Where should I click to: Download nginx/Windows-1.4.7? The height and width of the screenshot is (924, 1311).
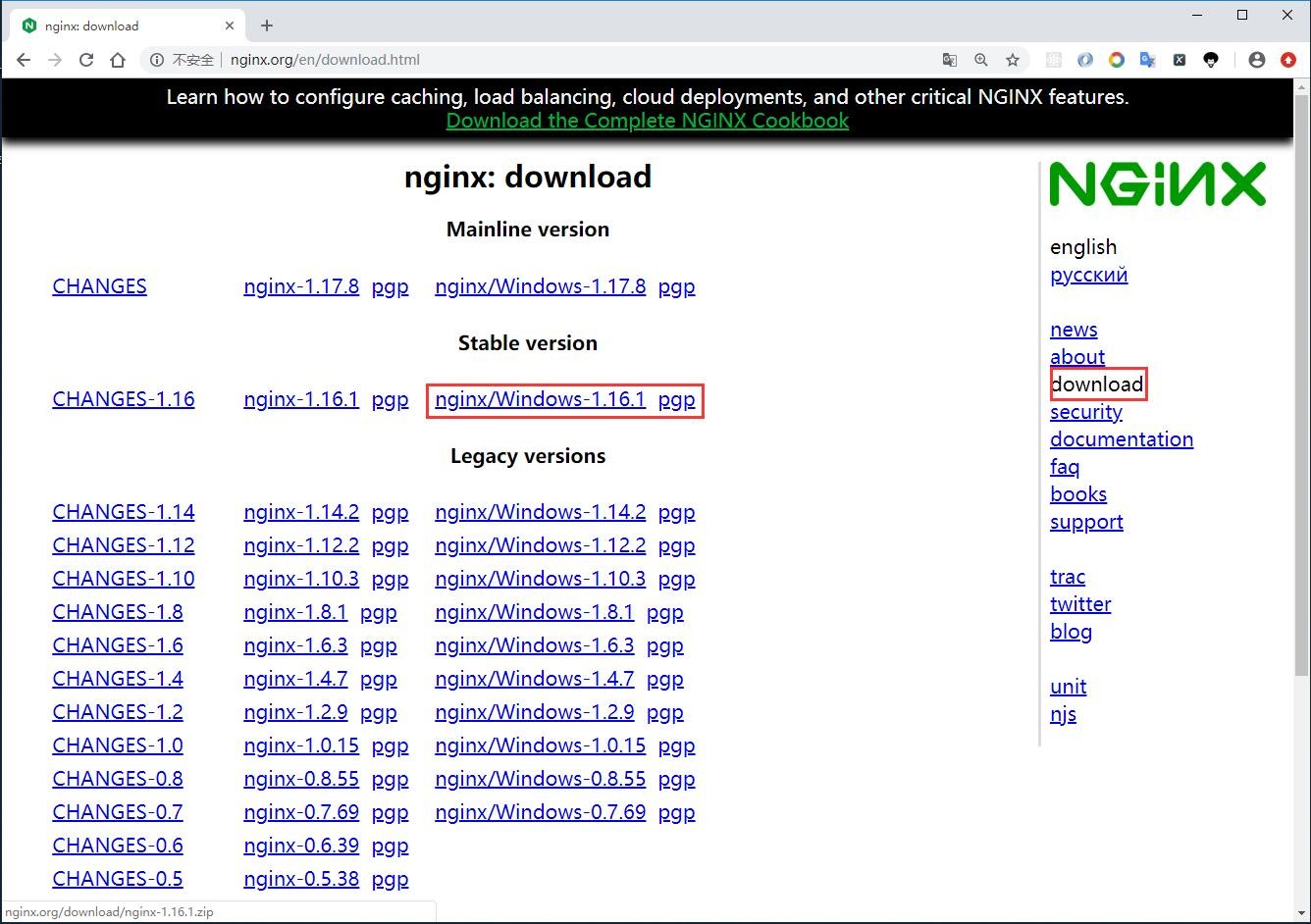[x=535, y=679]
